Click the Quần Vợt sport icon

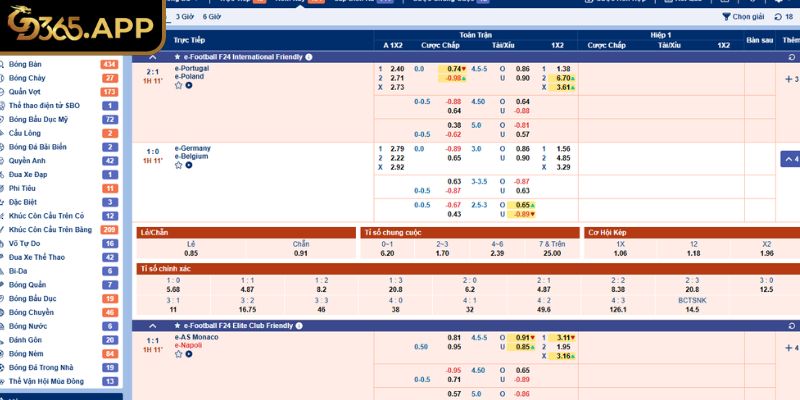[4, 92]
